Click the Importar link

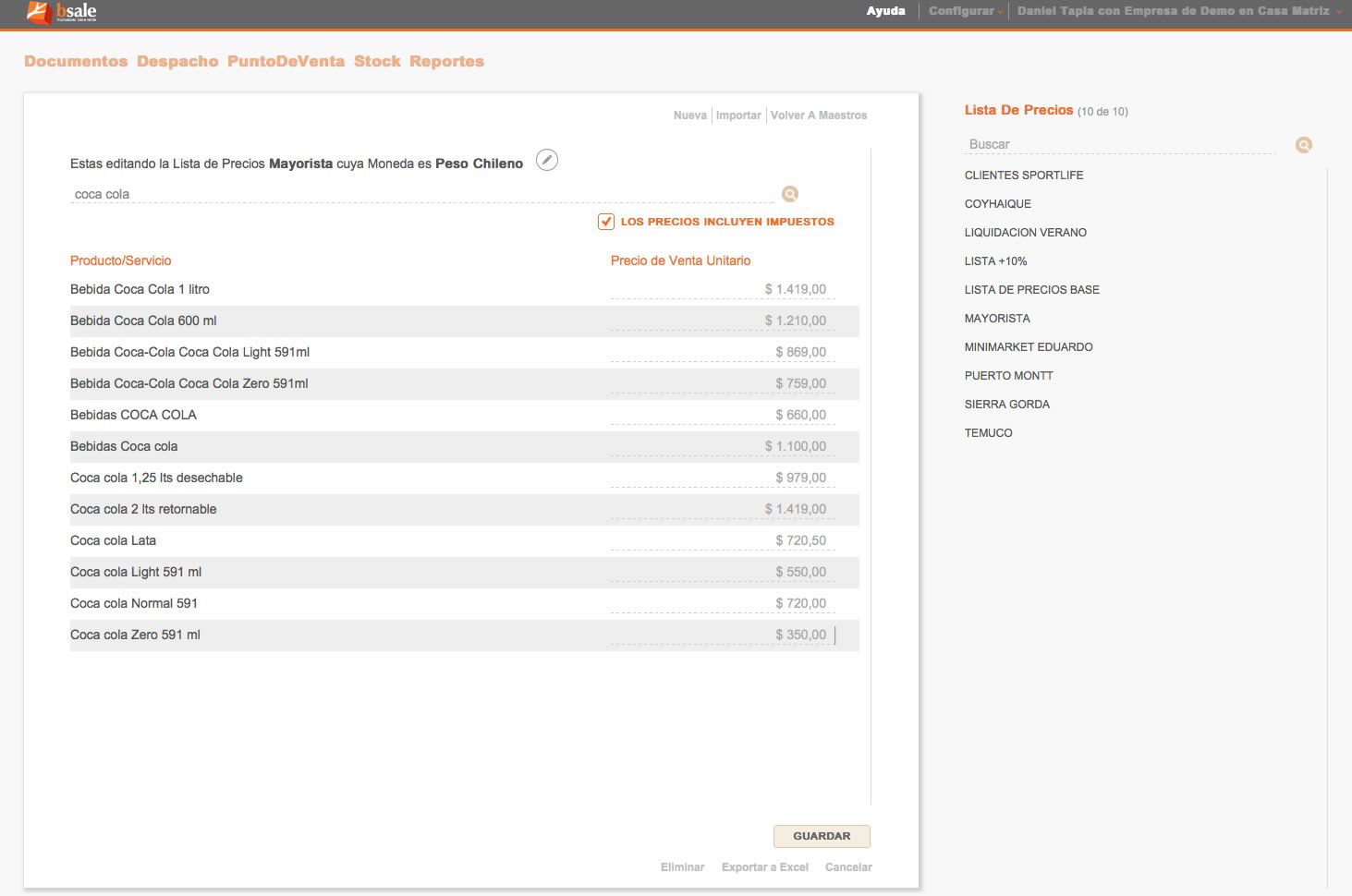[x=738, y=115]
